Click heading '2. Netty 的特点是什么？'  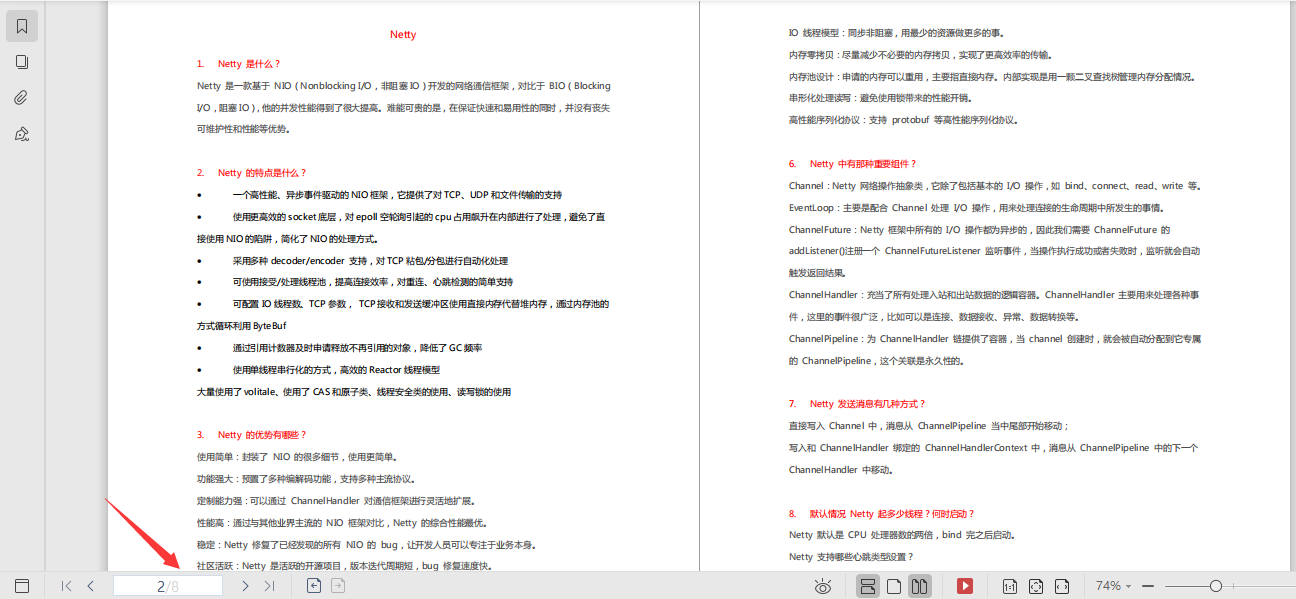[252, 173]
